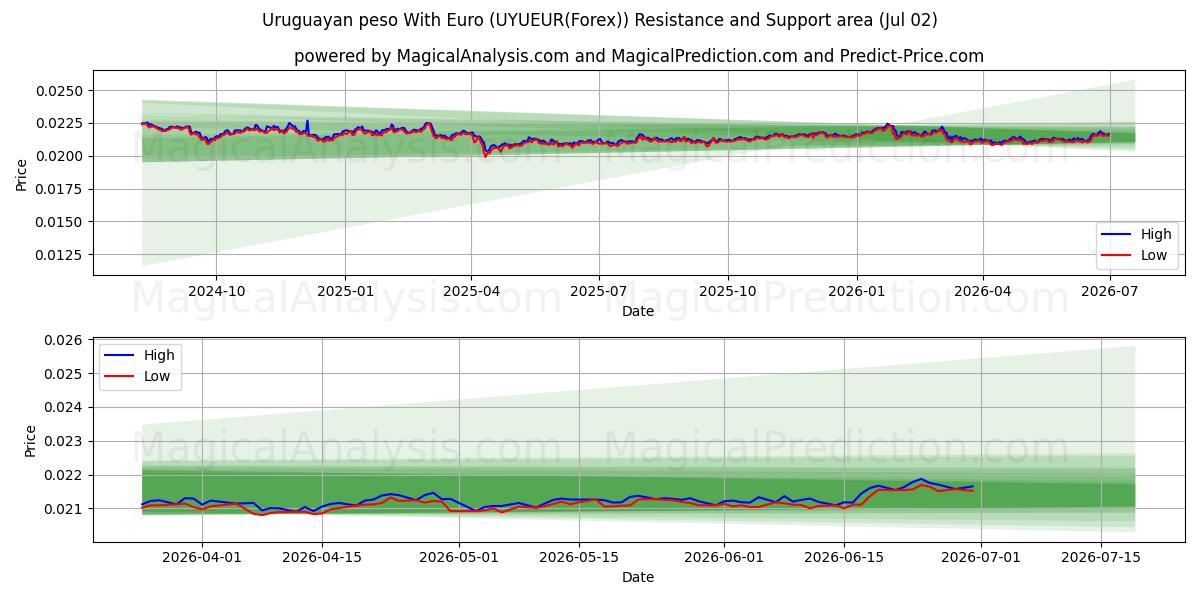Click the 2025-01 tick label
Image resolution: width=1200 pixels, height=600 pixels.
point(345,291)
